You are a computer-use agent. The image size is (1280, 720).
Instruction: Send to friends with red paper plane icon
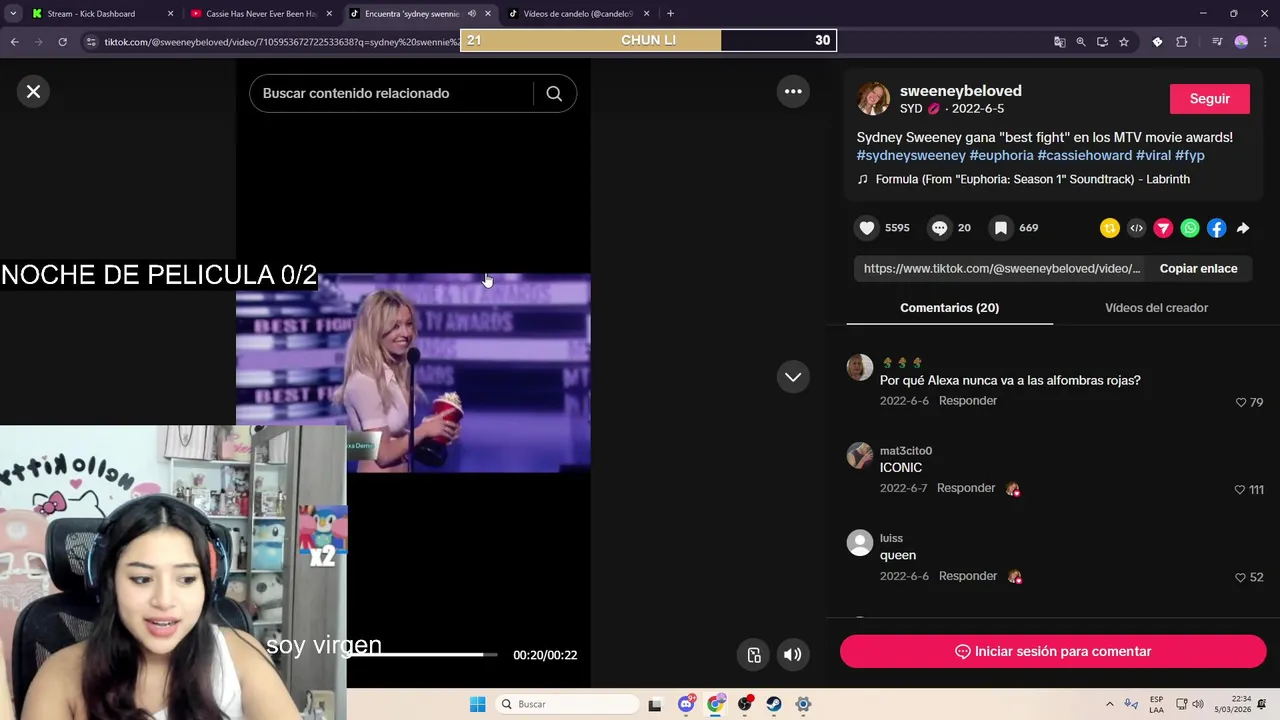pyautogui.click(x=1163, y=228)
